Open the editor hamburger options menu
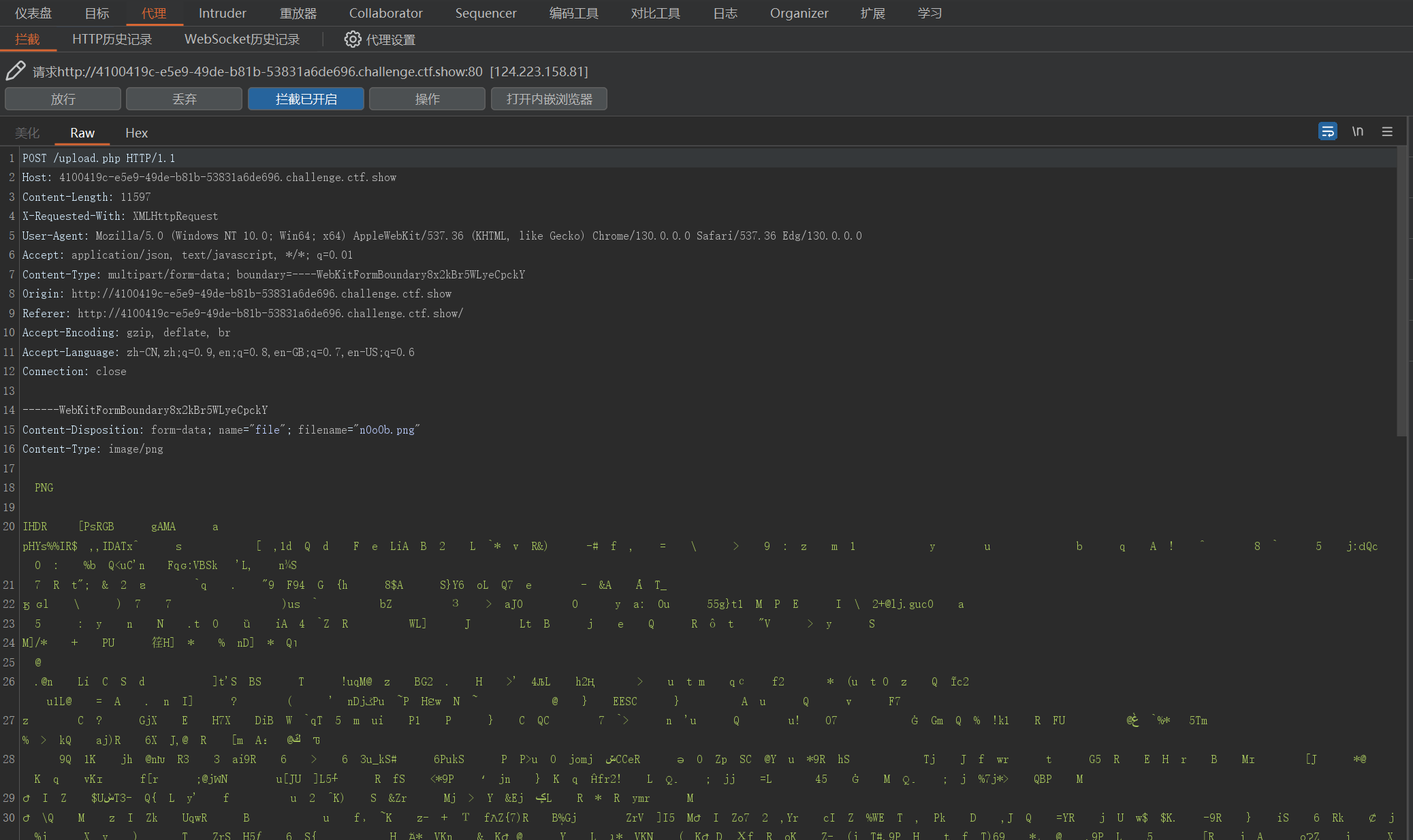Image resolution: width=1413 pixels, height=840 pixels. [1387, 131]
